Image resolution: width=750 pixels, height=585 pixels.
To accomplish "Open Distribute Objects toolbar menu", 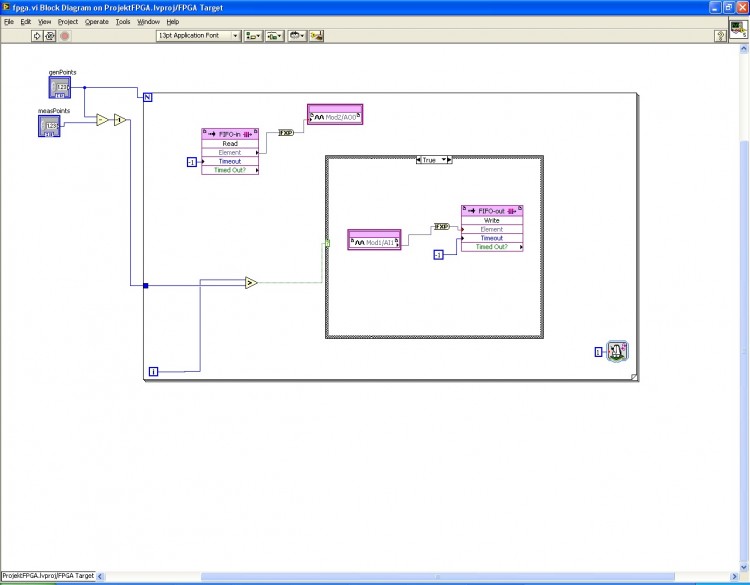I will click(275, 36).
